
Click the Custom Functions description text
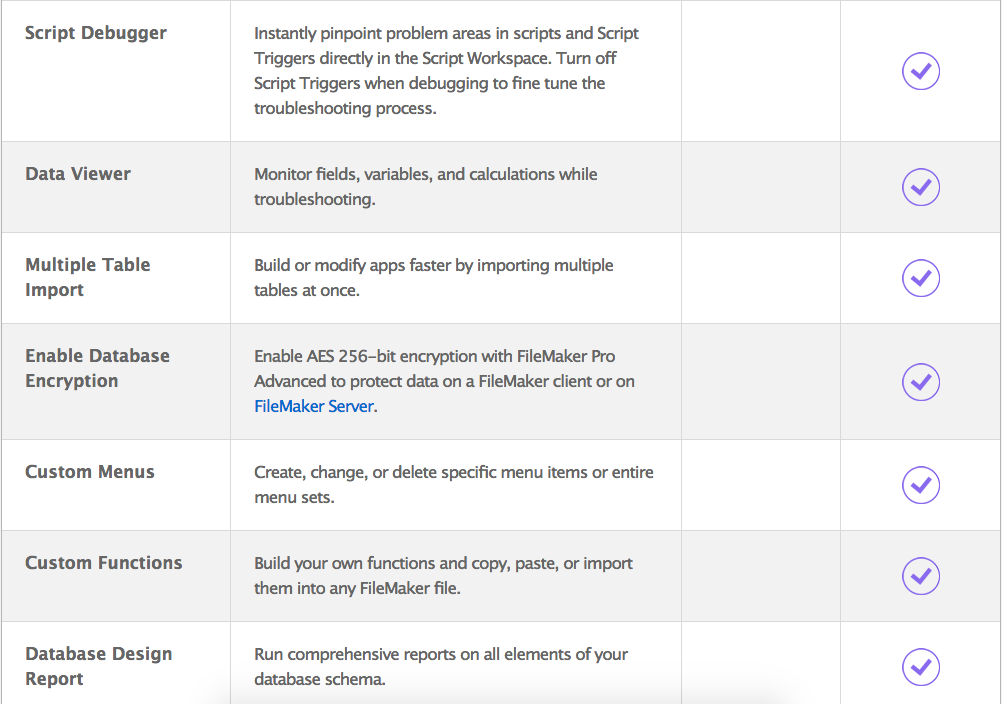coord(443,575)
